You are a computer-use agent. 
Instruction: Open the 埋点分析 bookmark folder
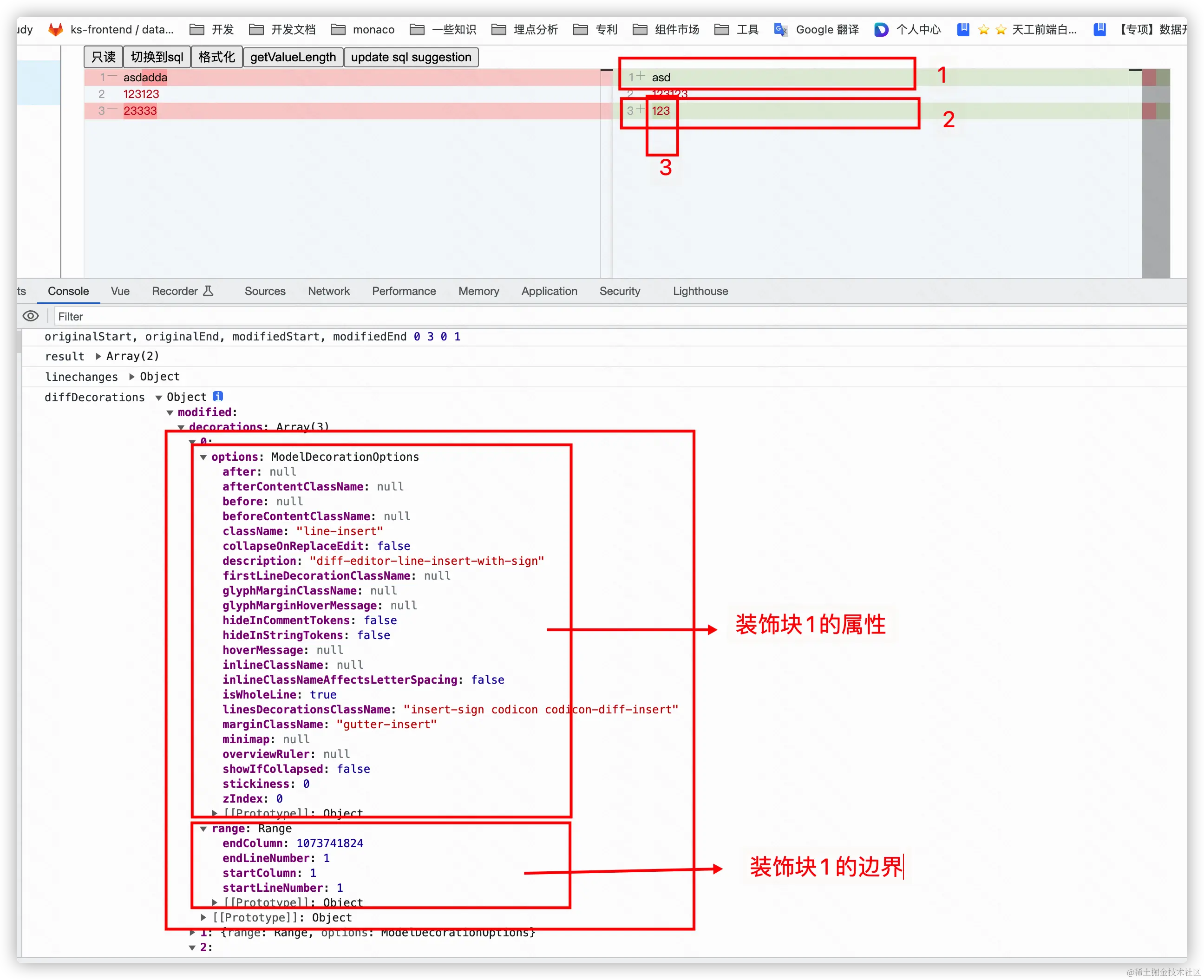[524, 29]
